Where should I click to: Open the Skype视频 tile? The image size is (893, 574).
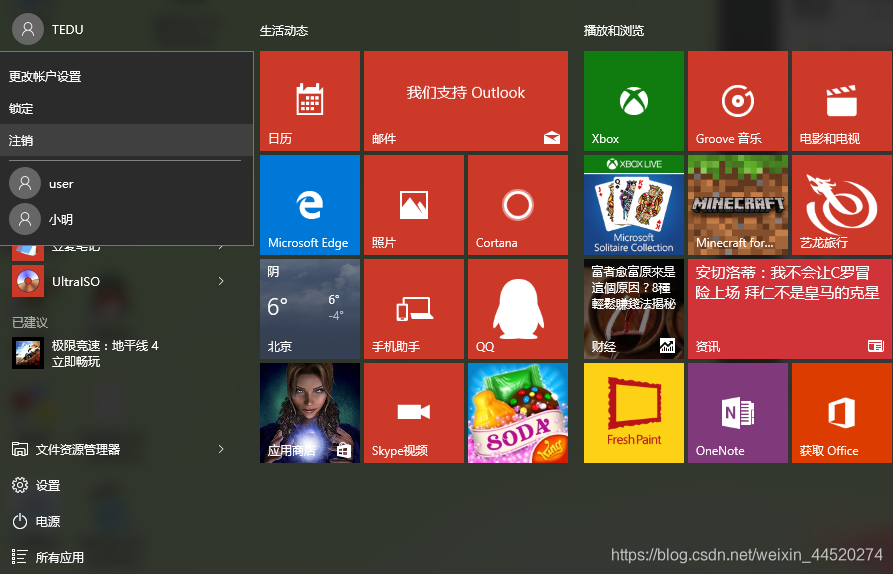[x=413, y=413]
